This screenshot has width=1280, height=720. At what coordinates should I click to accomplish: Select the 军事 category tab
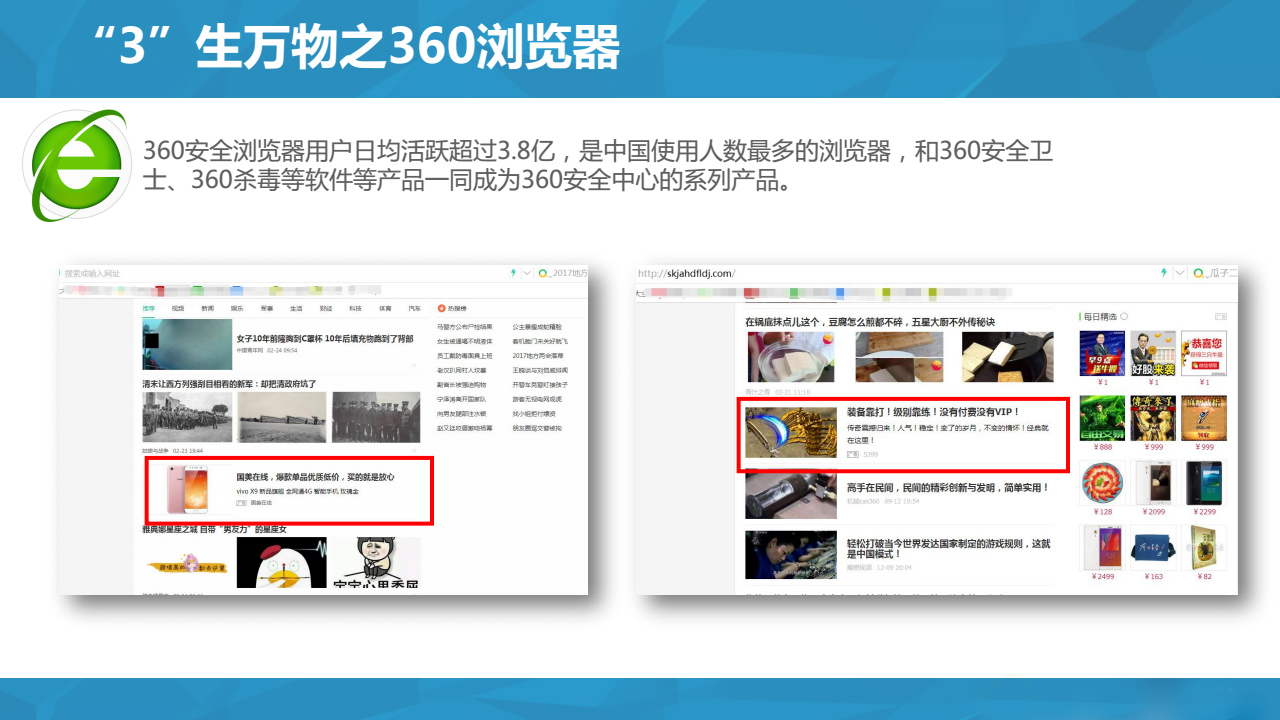pos(267,309)
